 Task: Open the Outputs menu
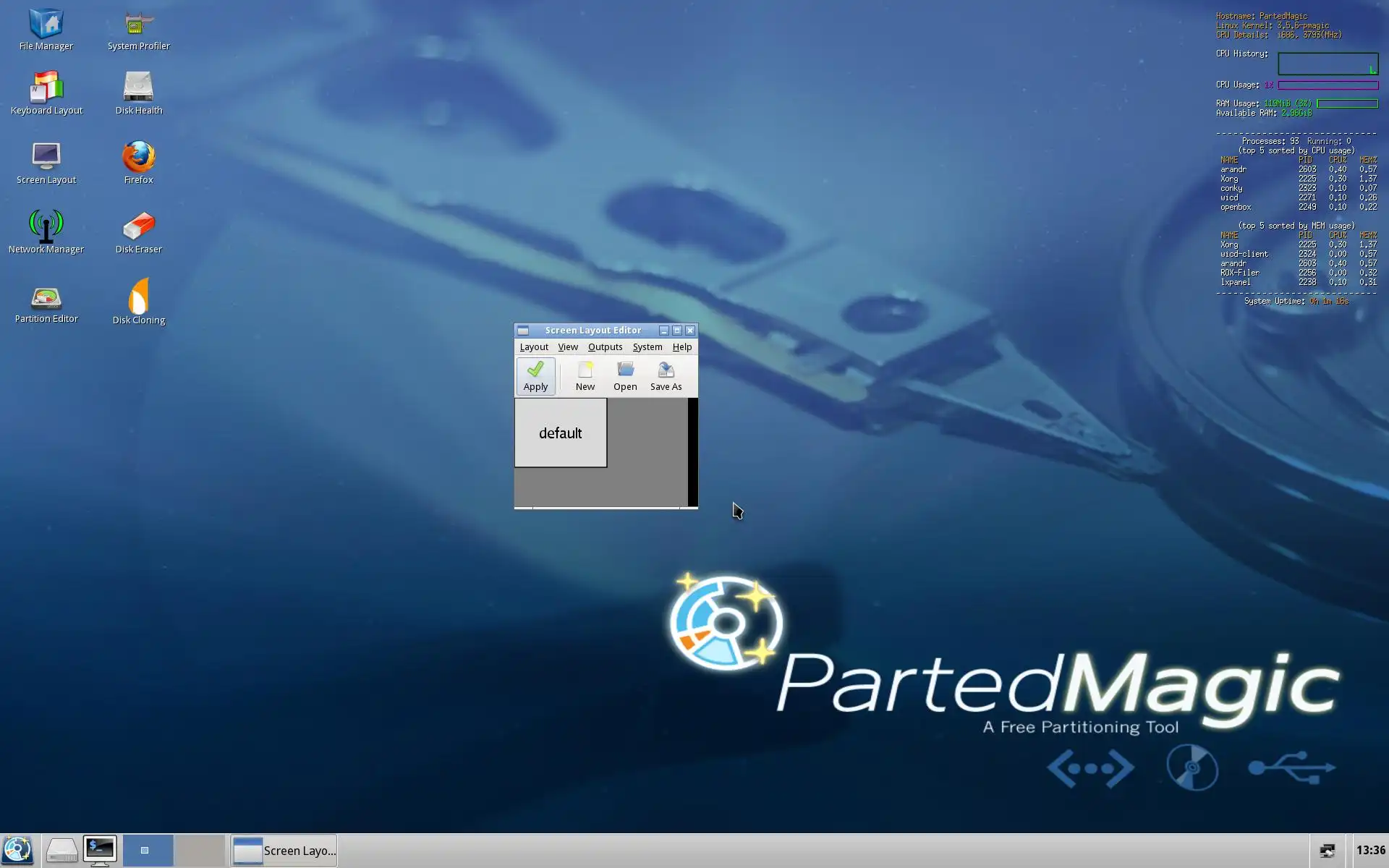tap(605, 347)
